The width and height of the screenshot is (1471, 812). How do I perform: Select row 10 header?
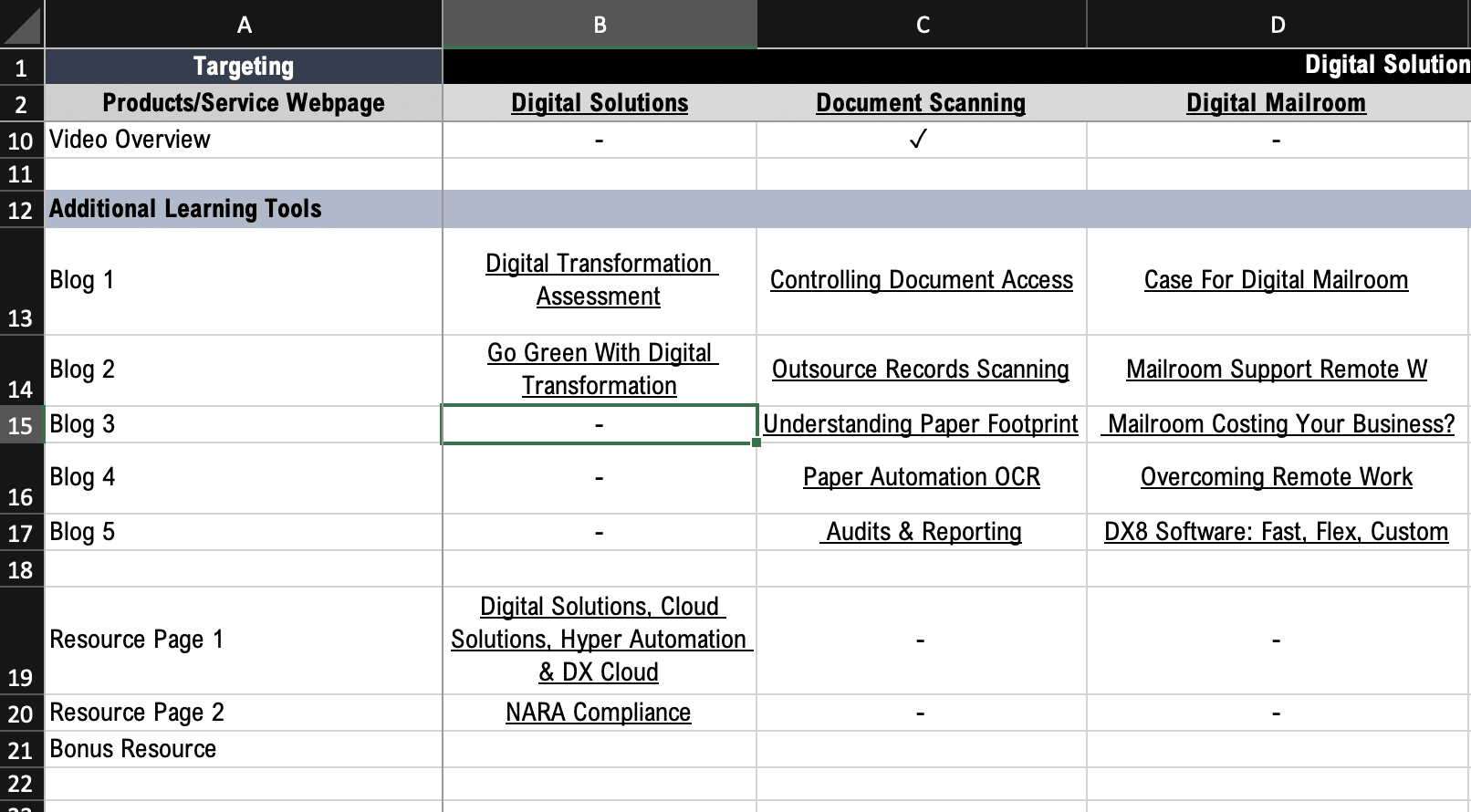coord(22,140)
